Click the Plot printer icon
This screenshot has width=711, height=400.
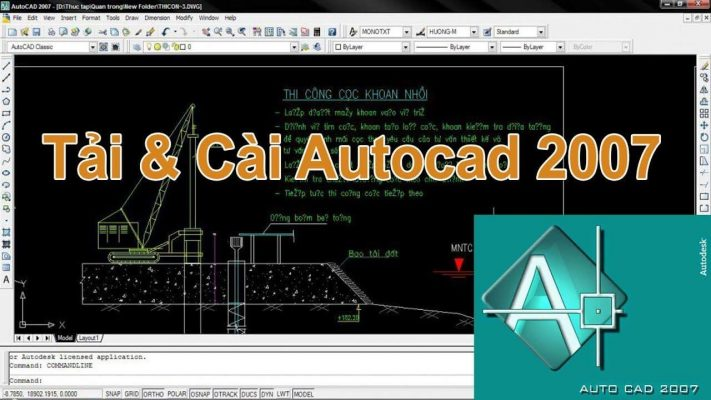51,32
